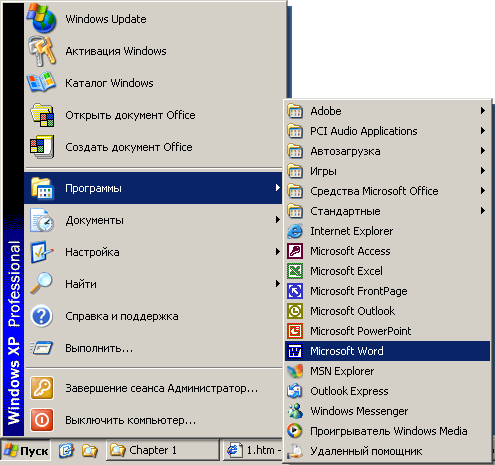Click the Настройка control panel icon
The image size is (495, 465).
click(41, 252)
